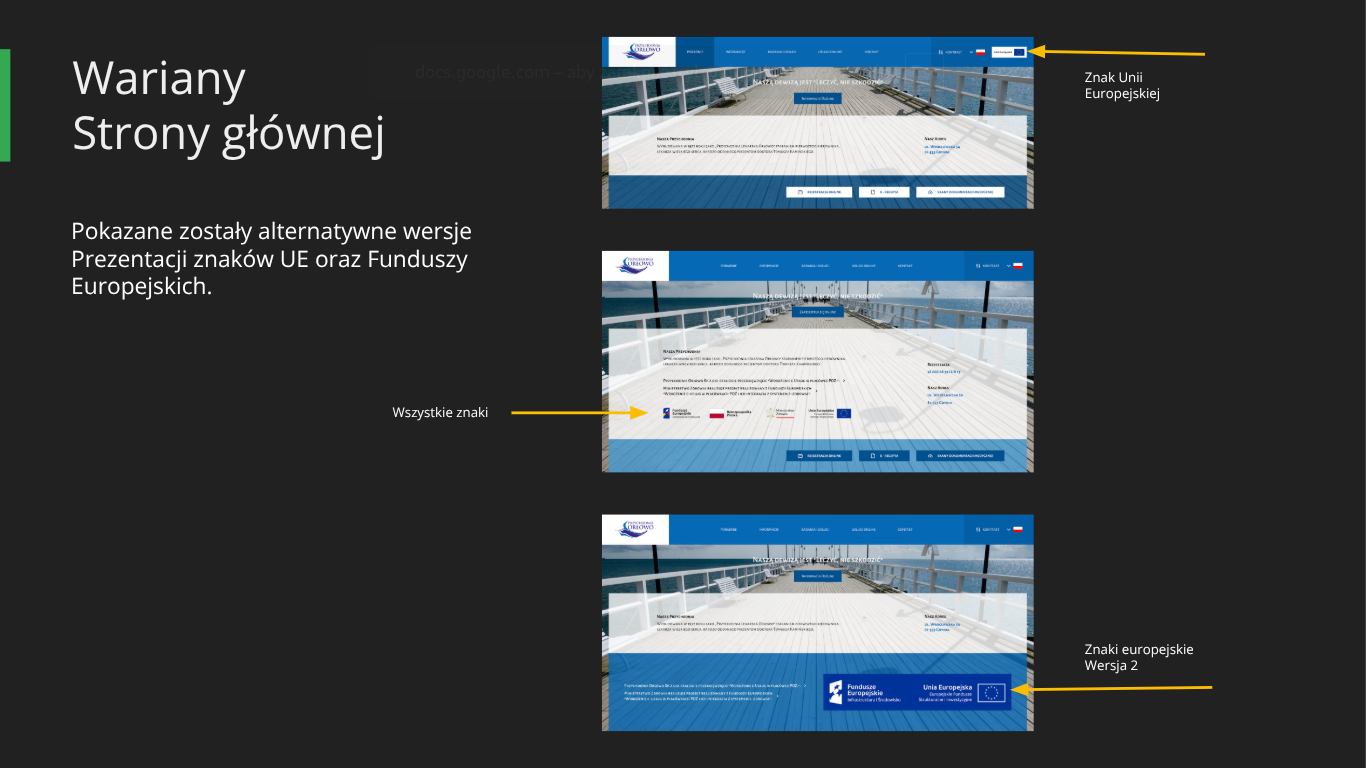Click EU stars flag in bottom mockup banner
The width and height of the screenshot is (1366, 768).
pyautogui.click(x=992, y=692)
